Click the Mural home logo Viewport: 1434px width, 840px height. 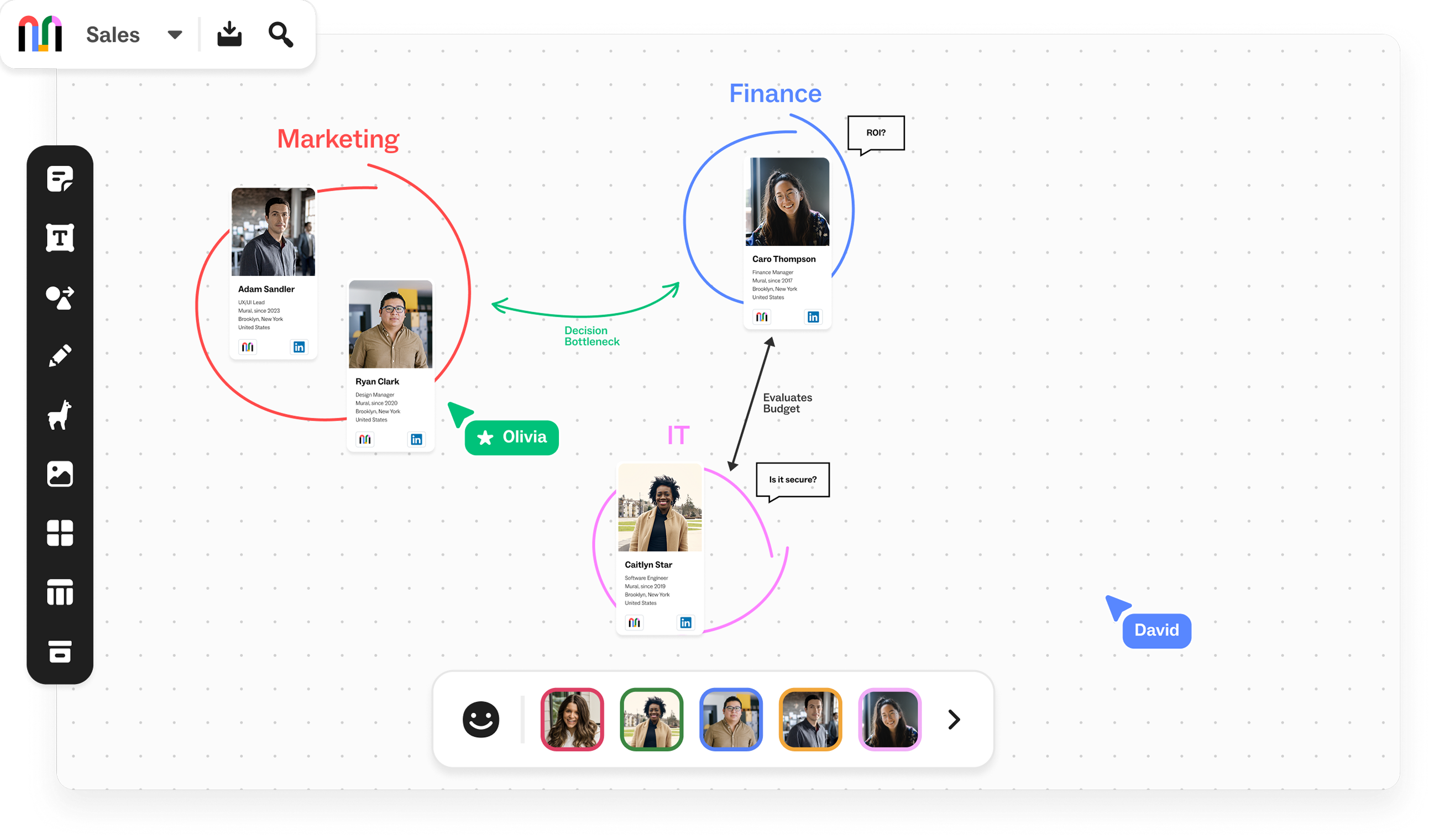click(x=40, y=34)
